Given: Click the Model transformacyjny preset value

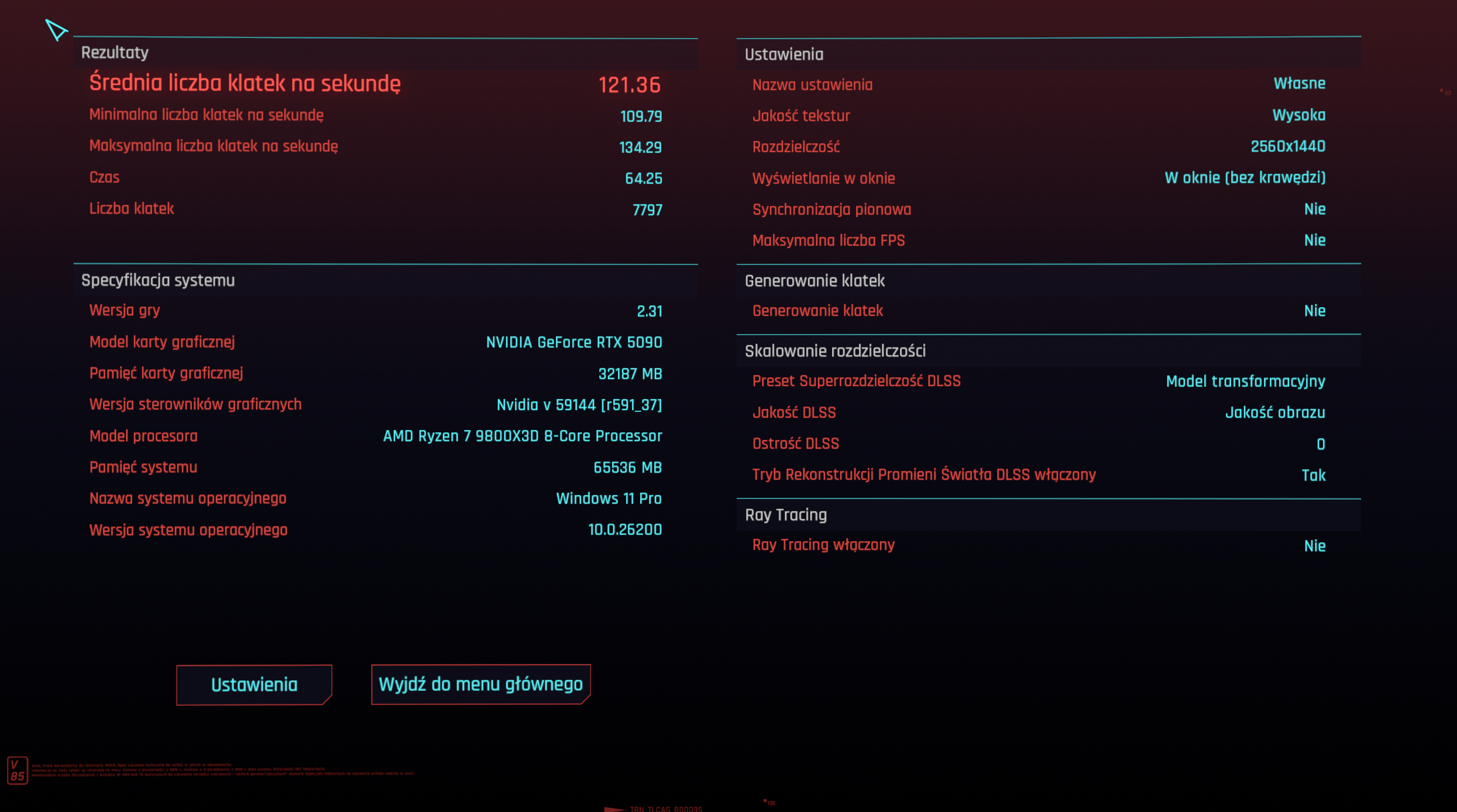Looking at the screenshot, I should tap(1245, 381).
